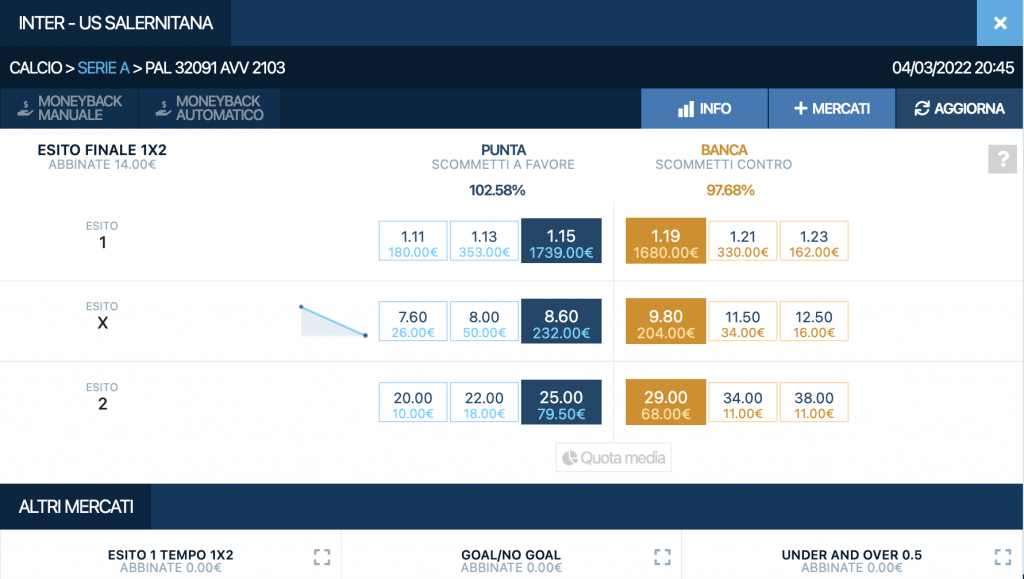Lay the draw X at odds 9.80
Image resolution: width=1024 pixels, height=579 pixels.
[665, 321]
